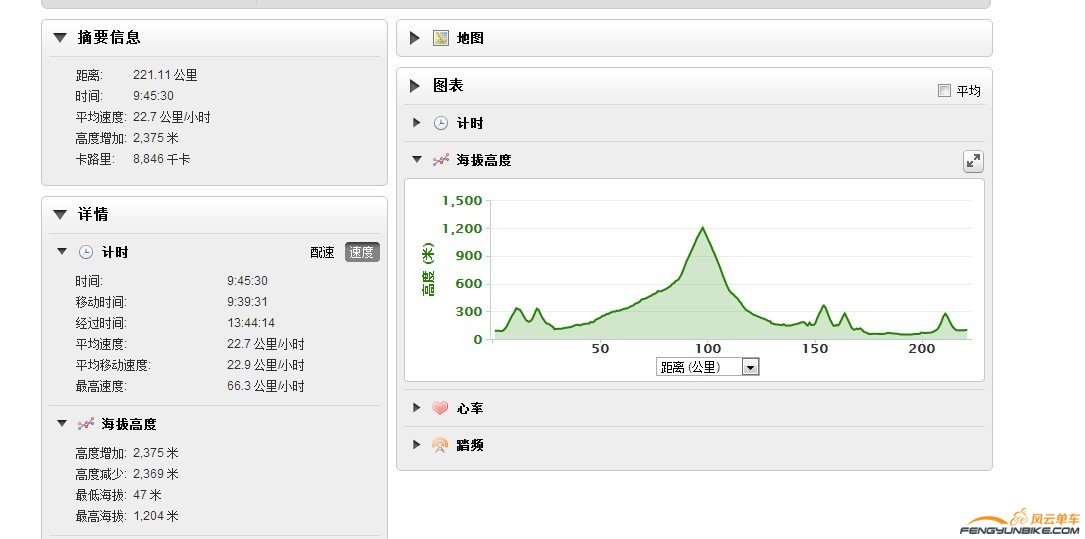Click the clock icon in chart 计时 row
Screen dimensions: 1085x539
441,123
